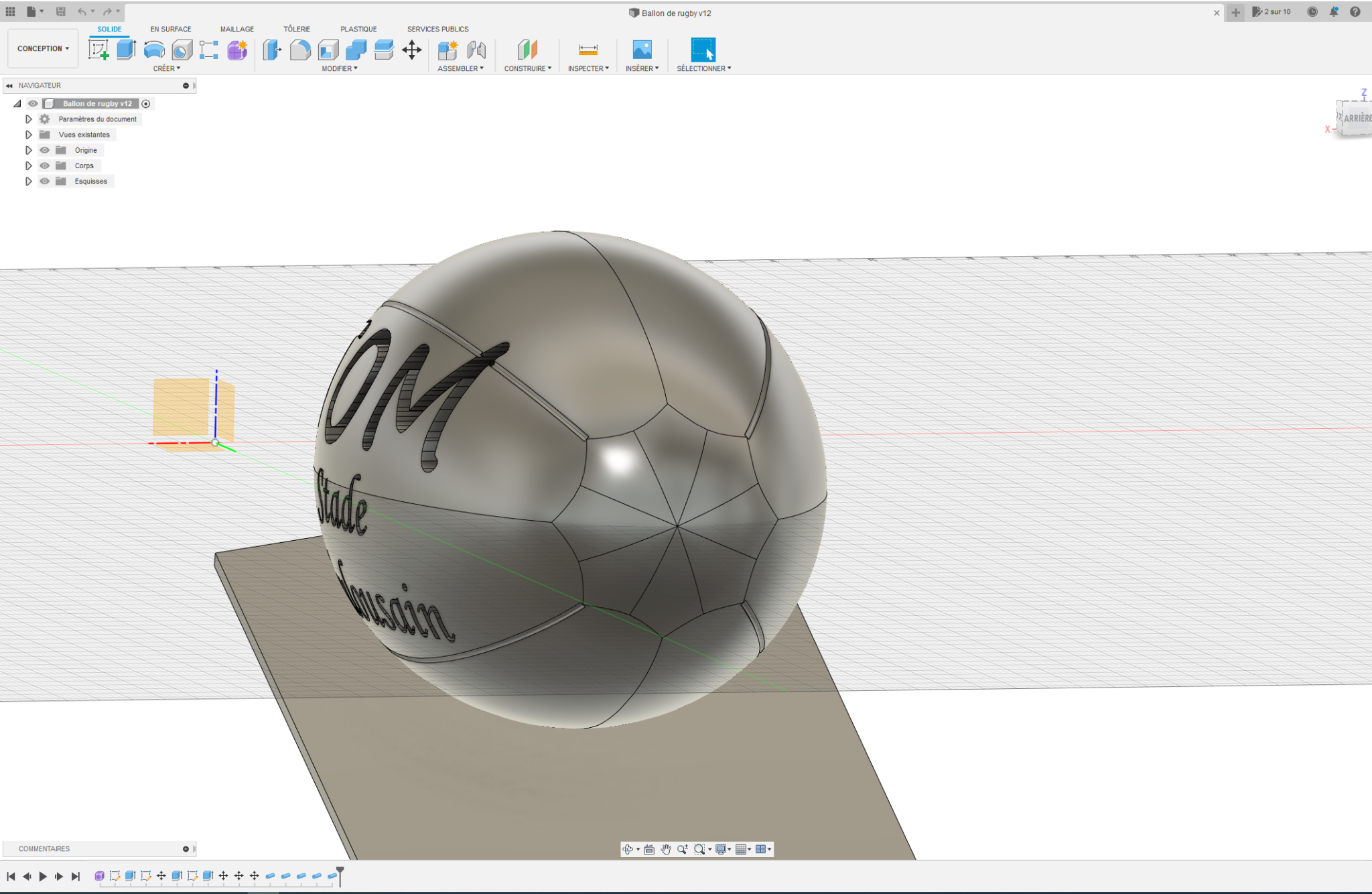This screenshot has width=1372, height=894.
Task: Open the CONCEPTION workspace dropdown
Action: coord(43,48)
